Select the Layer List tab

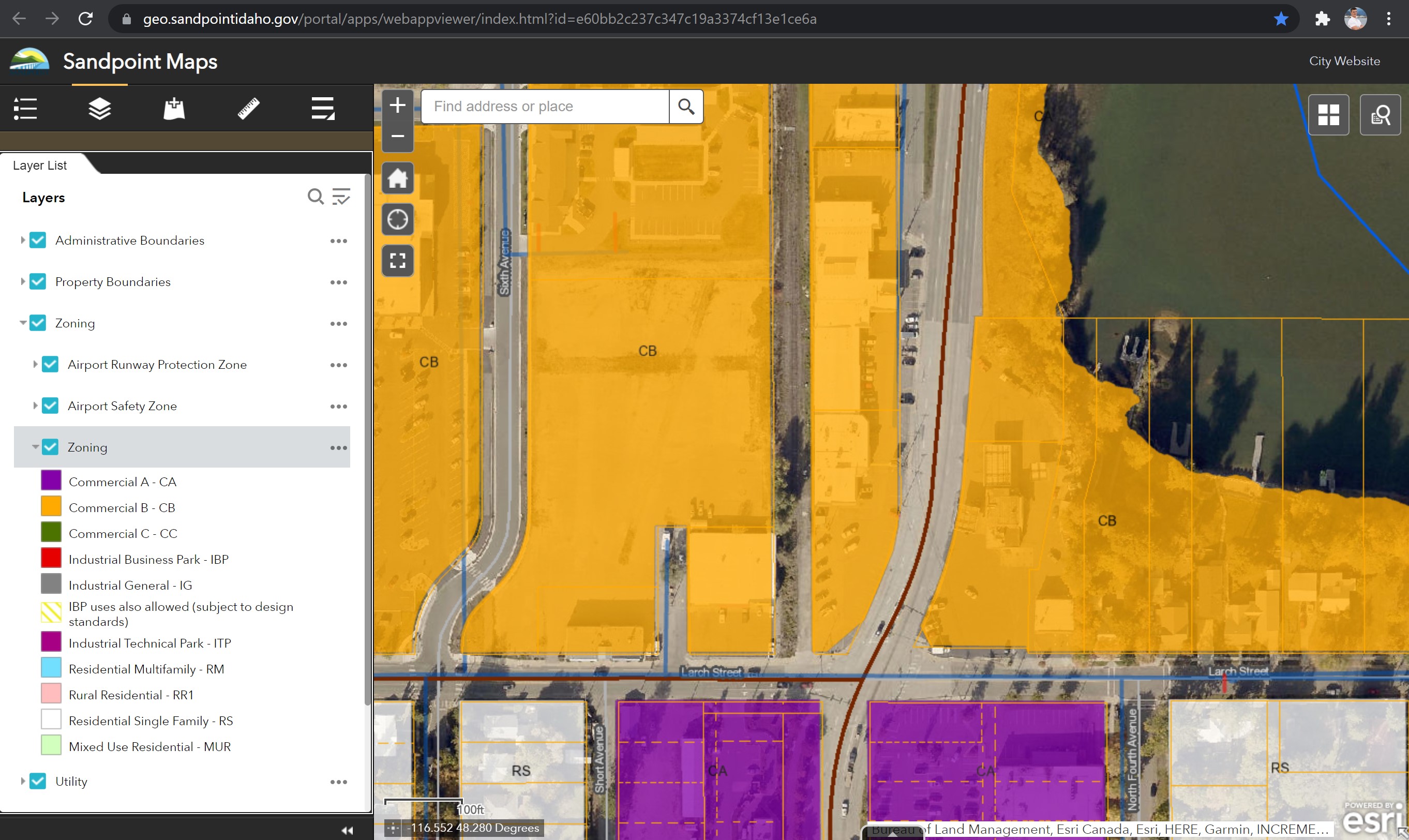pyautogui.click(x=40, y=166)
